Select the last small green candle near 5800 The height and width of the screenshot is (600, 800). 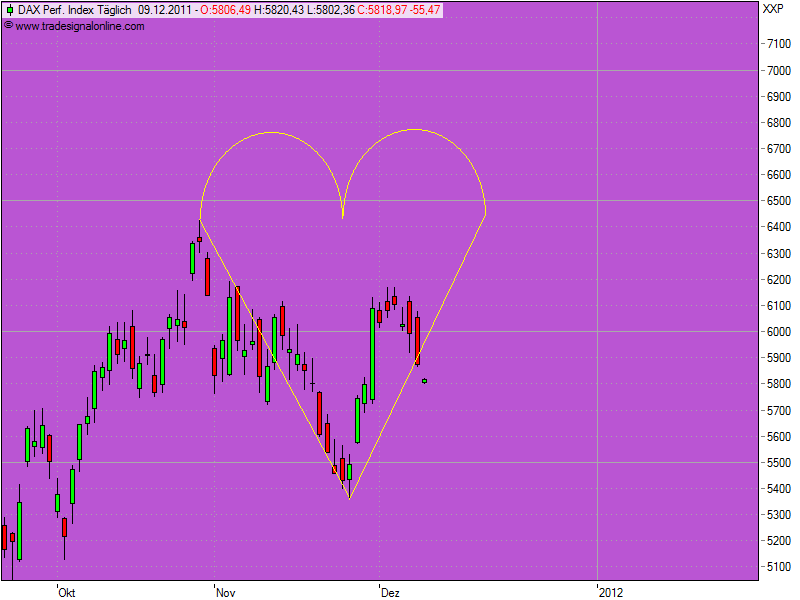pos(424,381)
